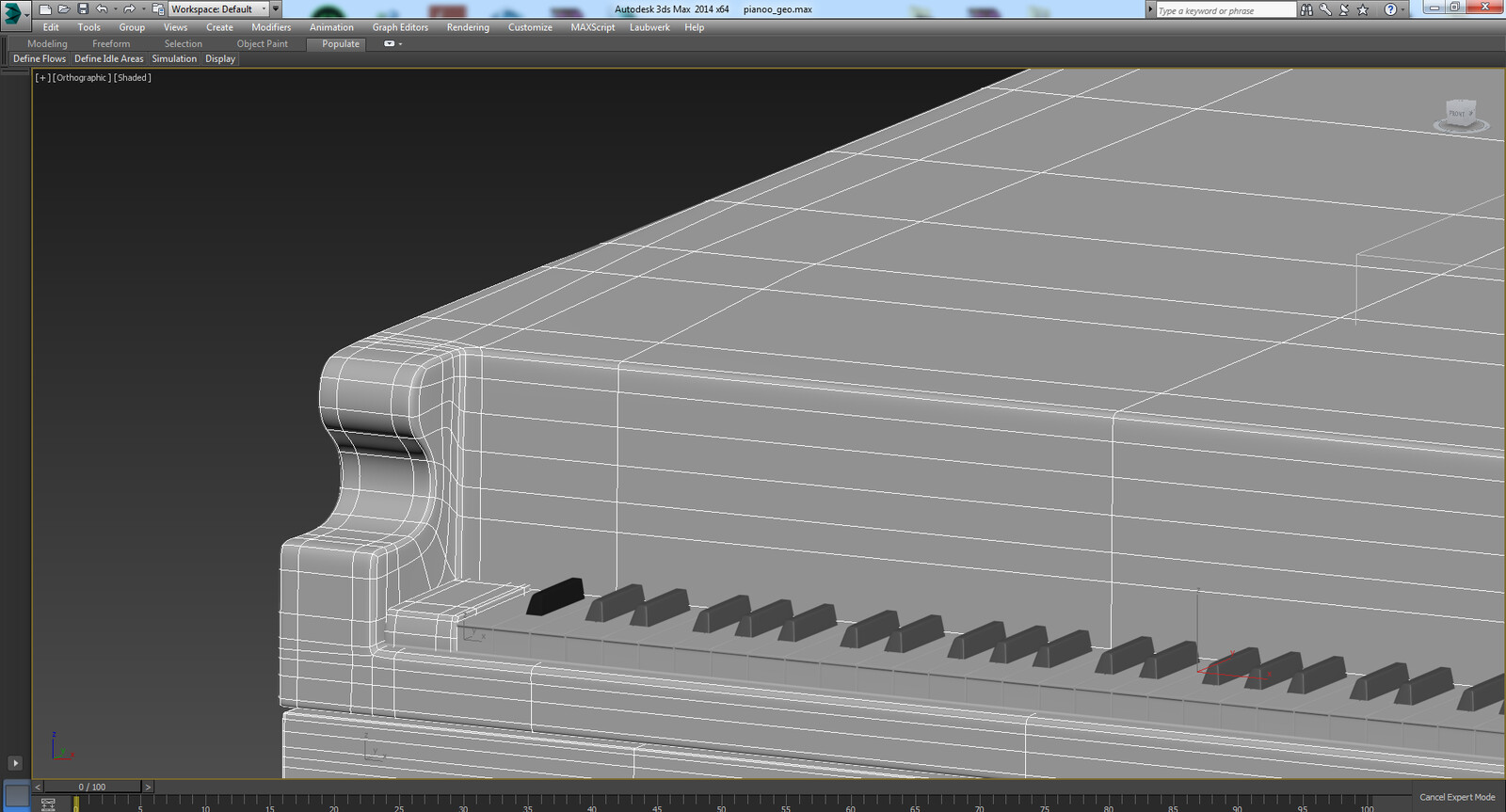The width and height of the screenshot is (1506, 812).
Task: Open the Workspace: Default dropdown
Action: [217, 9]
